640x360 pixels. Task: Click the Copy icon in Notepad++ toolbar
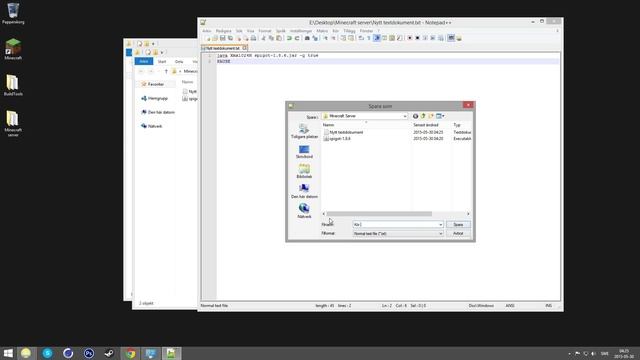271,38
